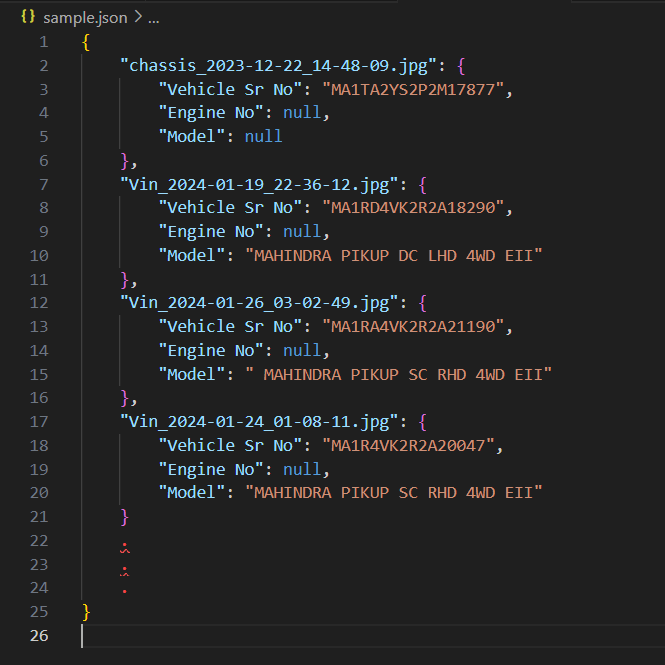The width and height of the screenshot is (665, 665).
Task: Click "Vehicle Sr No" key on line 8
Action: click(x=230, y=208)
